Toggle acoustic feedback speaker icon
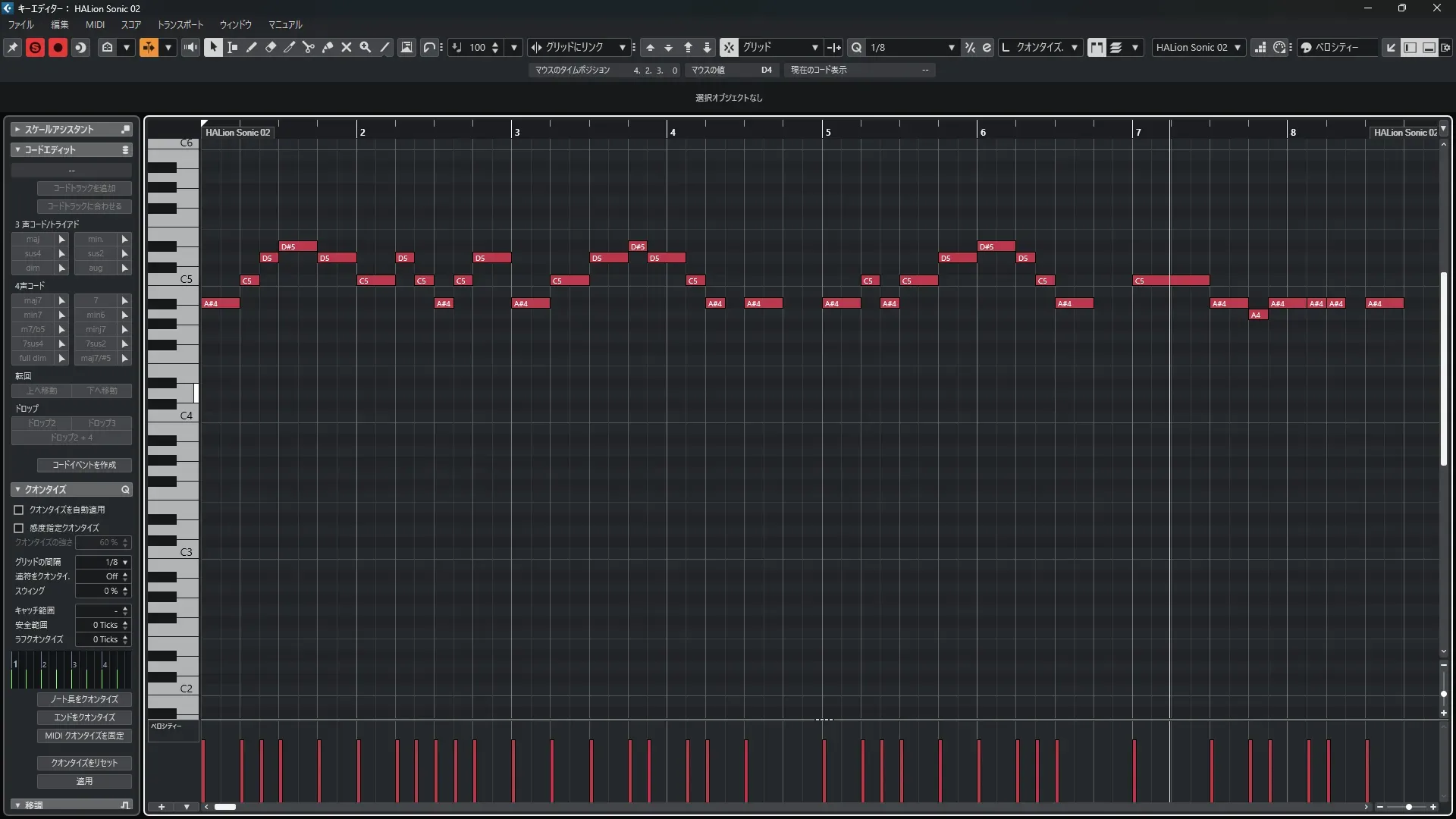 tap(191, 47)
